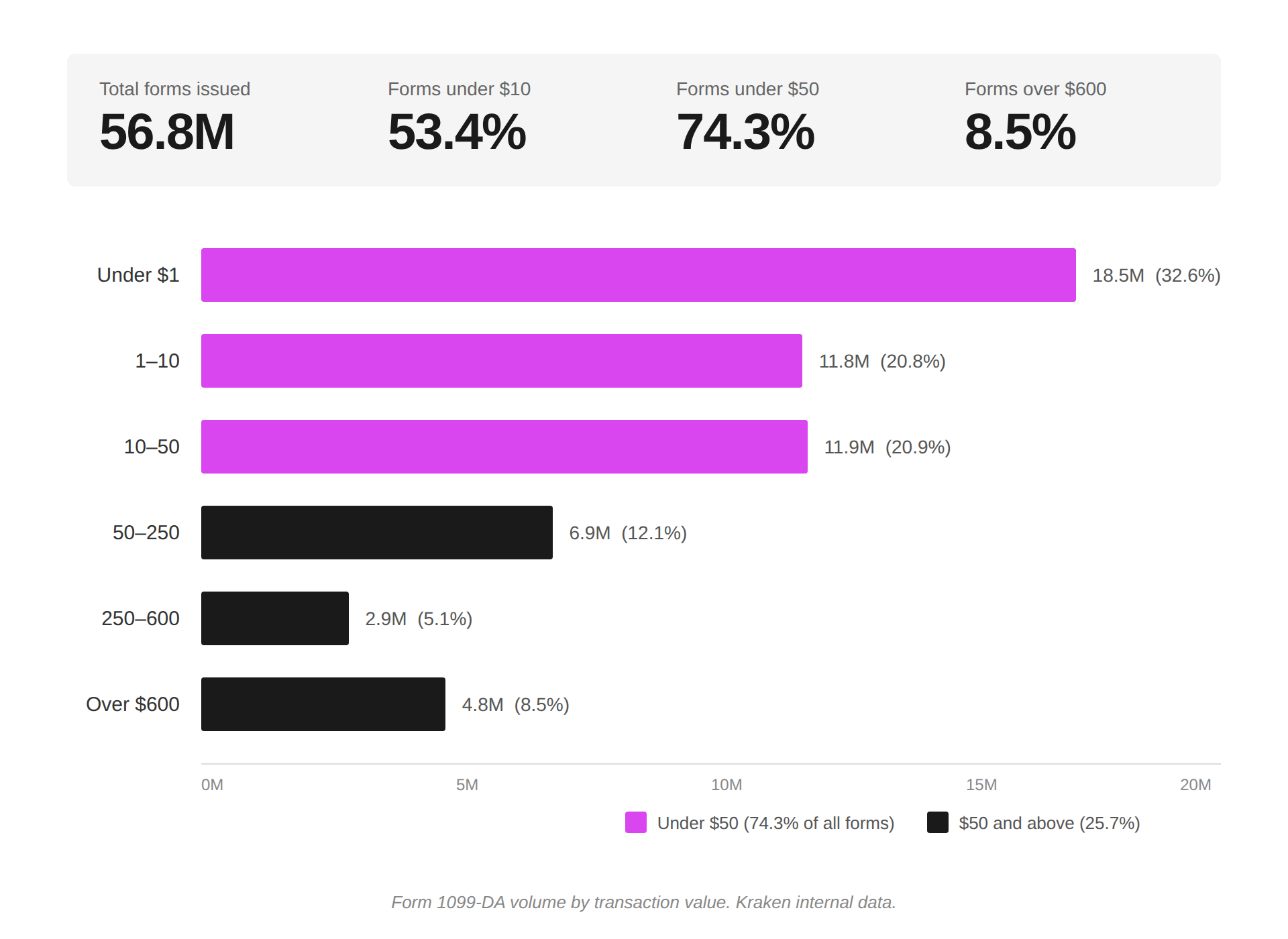Click the 10–50 bar in the chart
The image size is (1288, 939).
[504, 447]
